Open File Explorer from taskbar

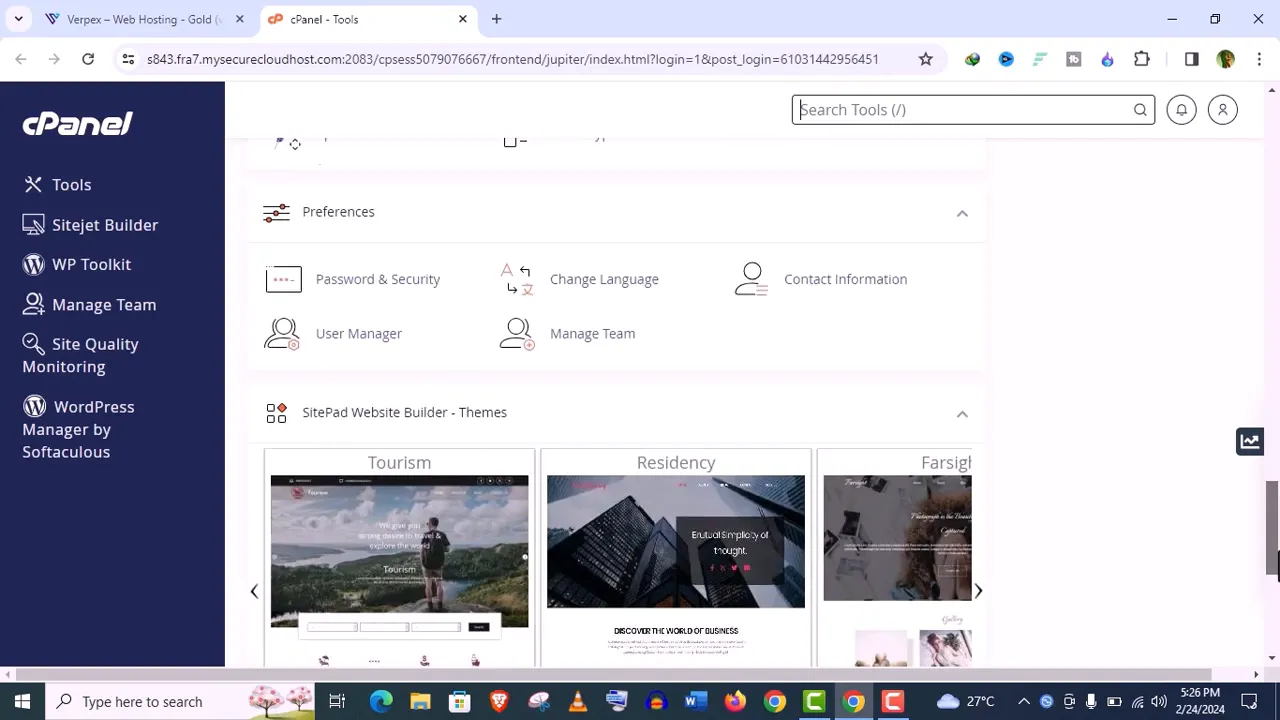(x=420, y=701)
